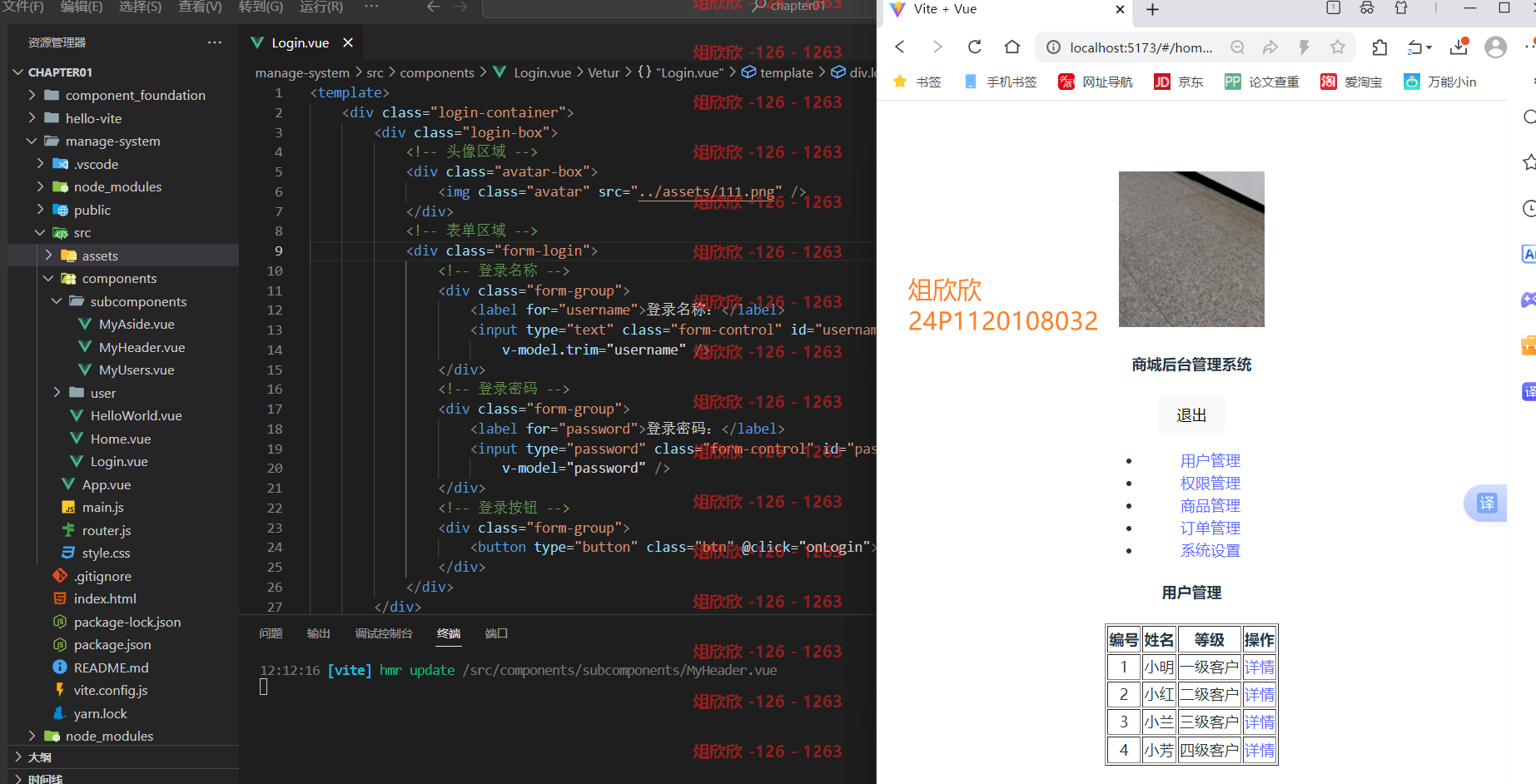Open 订单管理 link
Image resolution: width=1536 pixels, height=784 pixels.
1210,528
